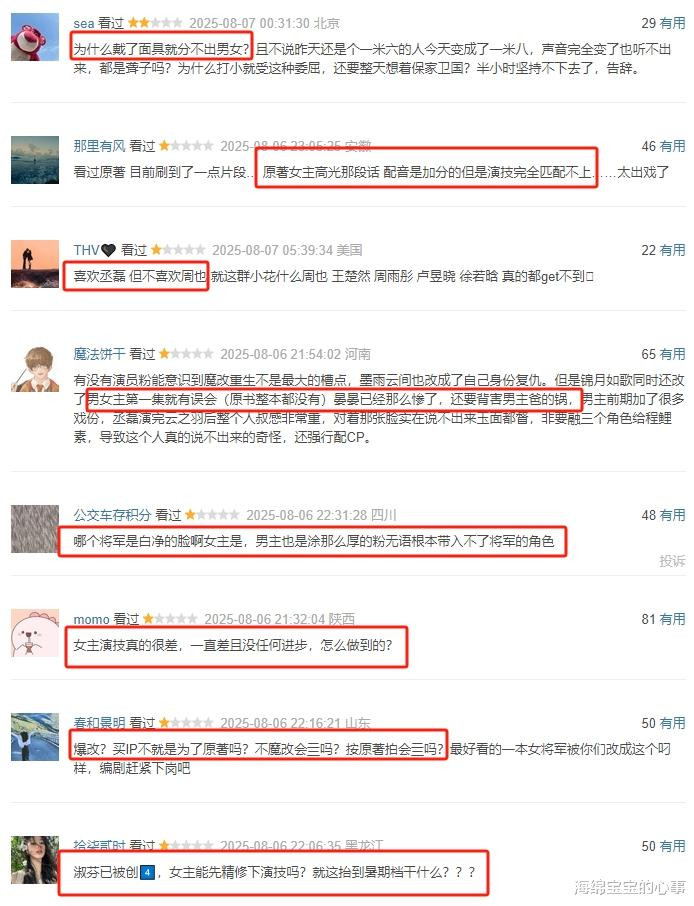Open 魔法饼干's cartoon boy avatar
This screenshot has width=694, height=906.
pyautogui.click(x=35, y=368)
